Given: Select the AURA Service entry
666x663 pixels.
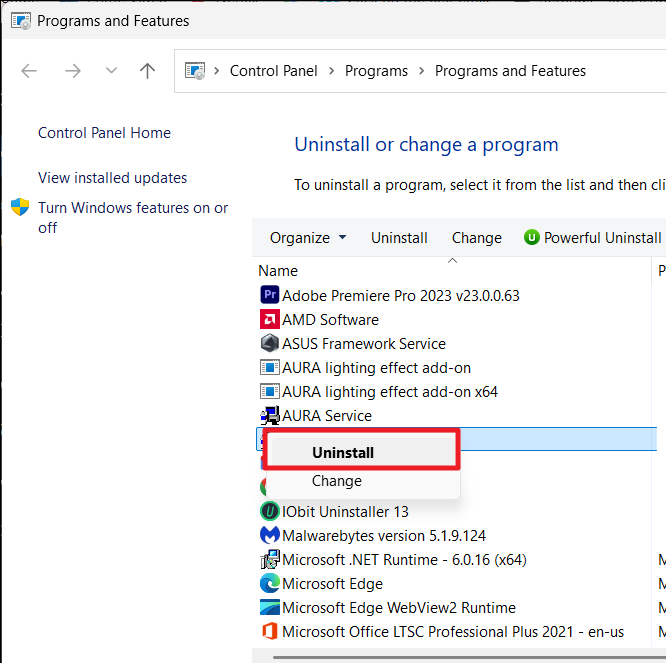Looking at the screenshot, I should pos(327,415).
